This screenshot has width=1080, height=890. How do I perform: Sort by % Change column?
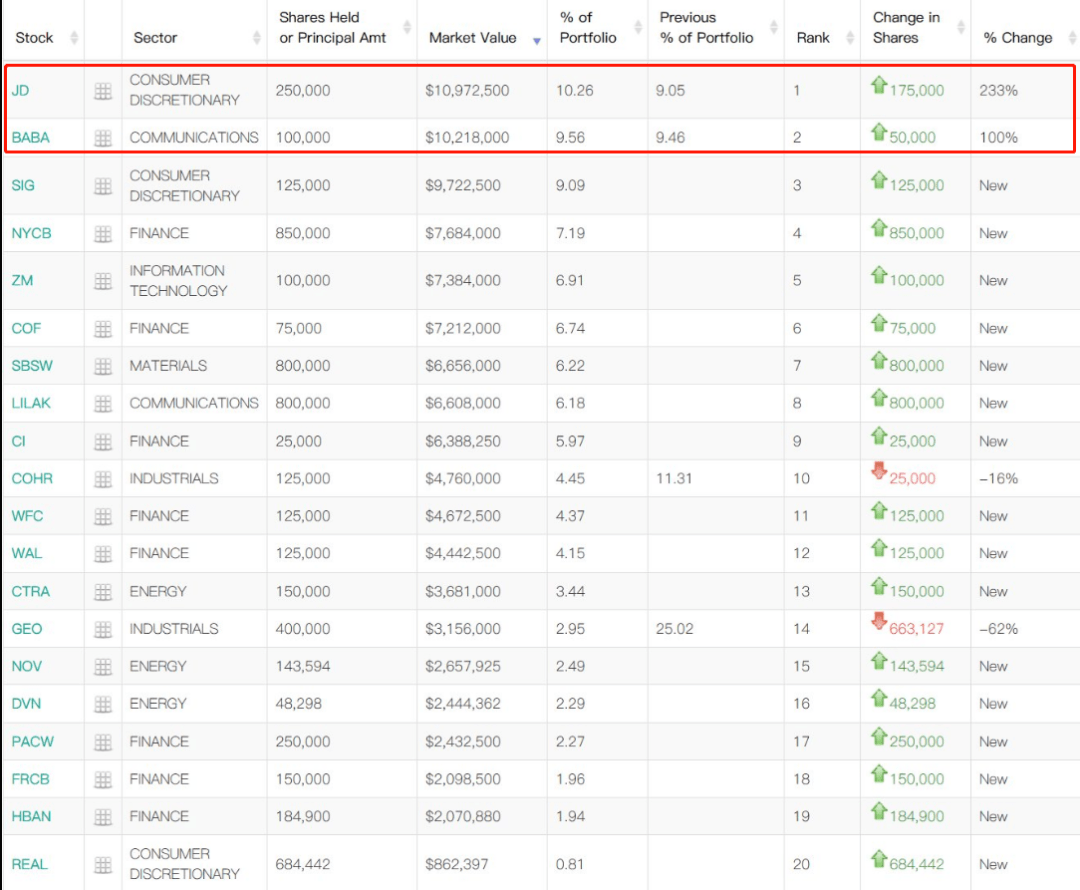(1018, 38)
